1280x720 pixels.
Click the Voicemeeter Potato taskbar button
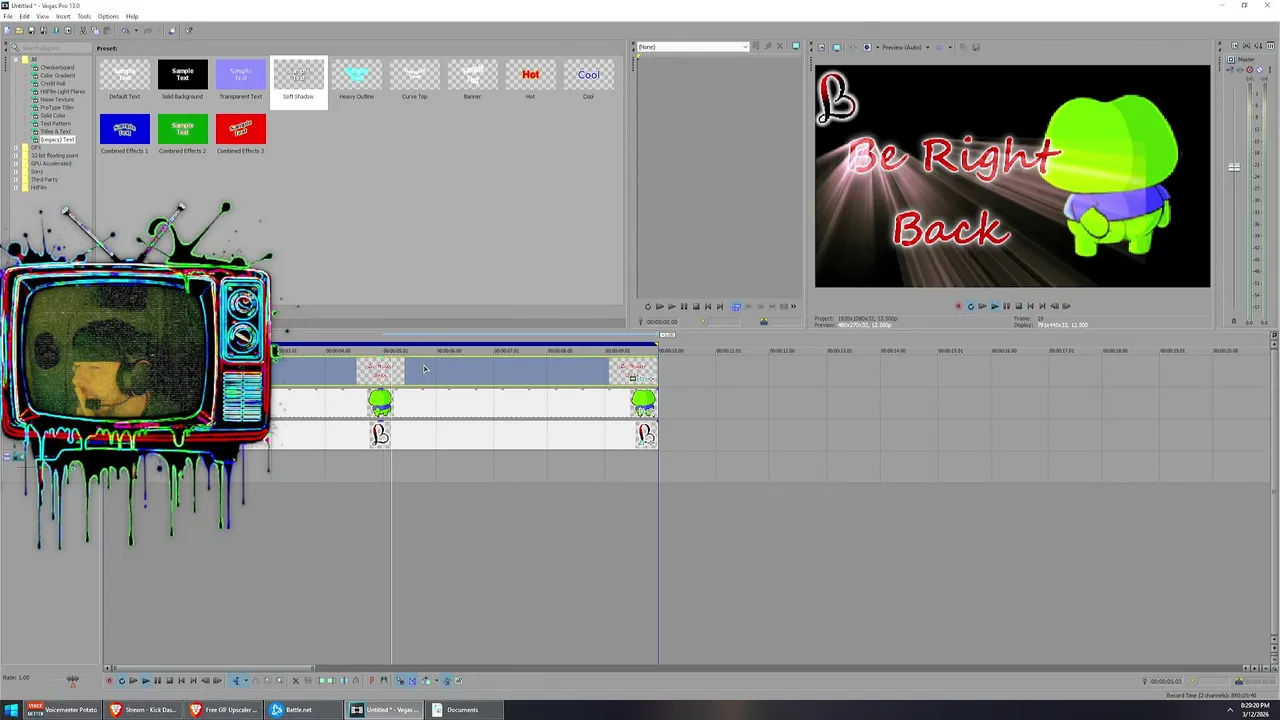coord(63,710)
